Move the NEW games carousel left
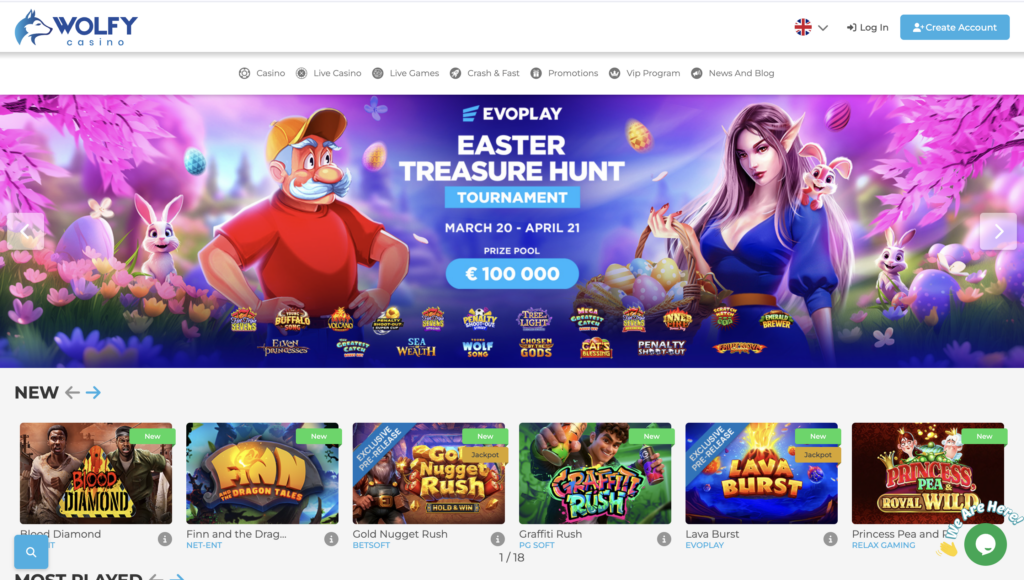This screenshot has height=580, width=1024. (72, 393)
